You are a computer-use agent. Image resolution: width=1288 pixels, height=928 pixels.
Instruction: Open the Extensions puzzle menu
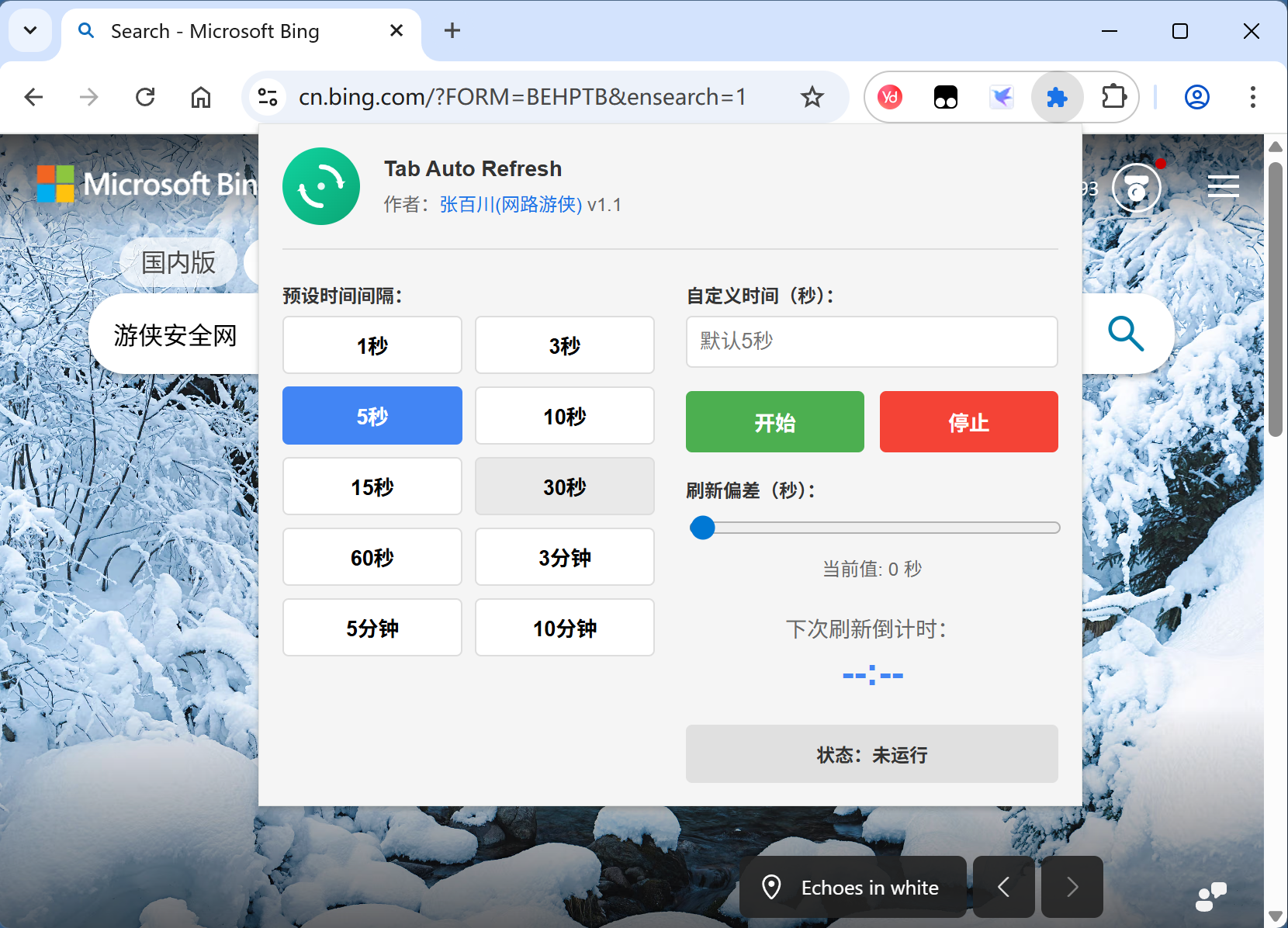click(x=1114, y=98)
